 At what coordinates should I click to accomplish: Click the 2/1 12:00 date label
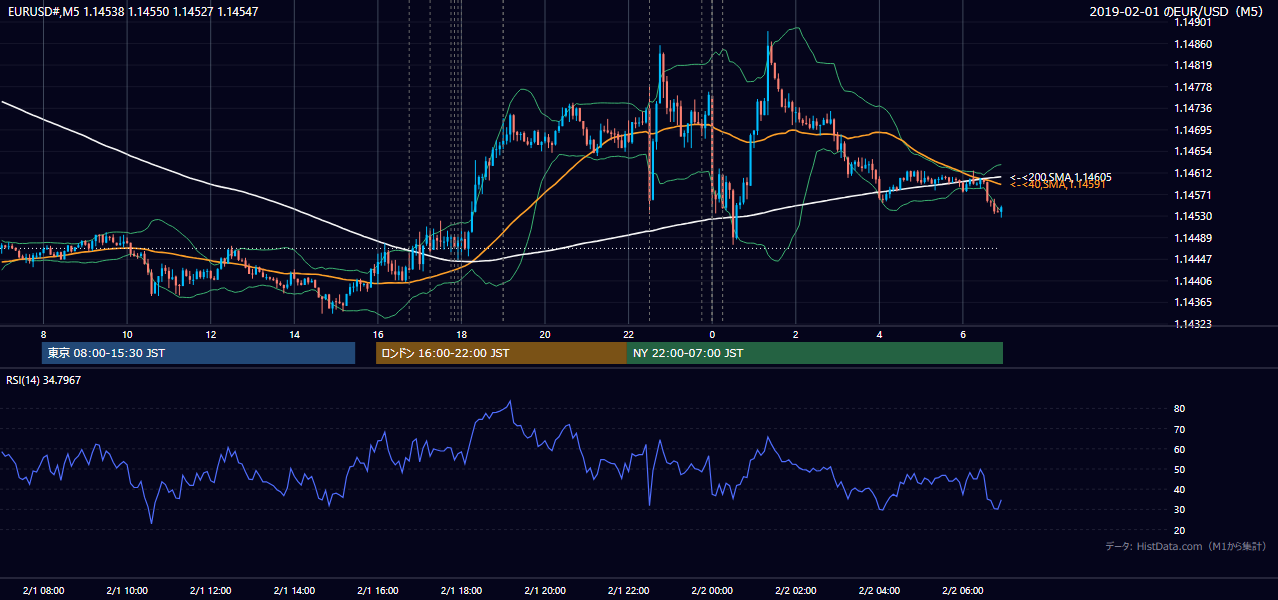[x=211, y=590]
